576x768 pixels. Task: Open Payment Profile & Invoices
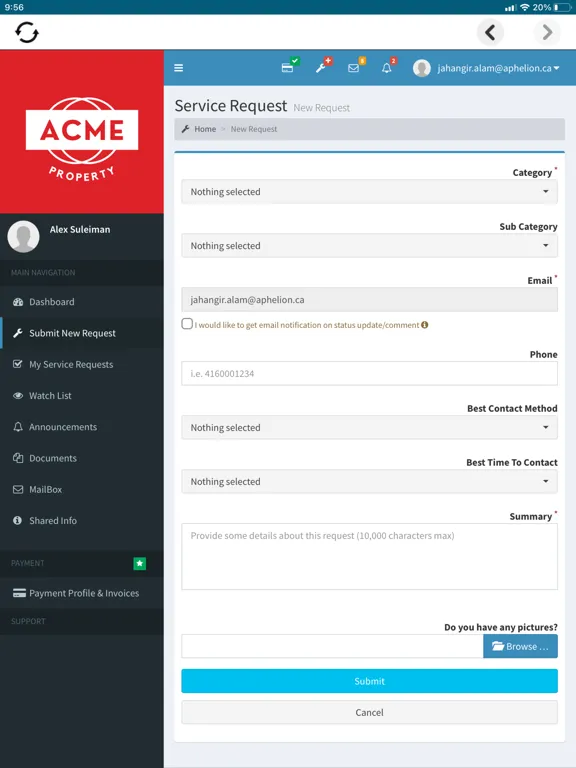click(x=82, y=593)
